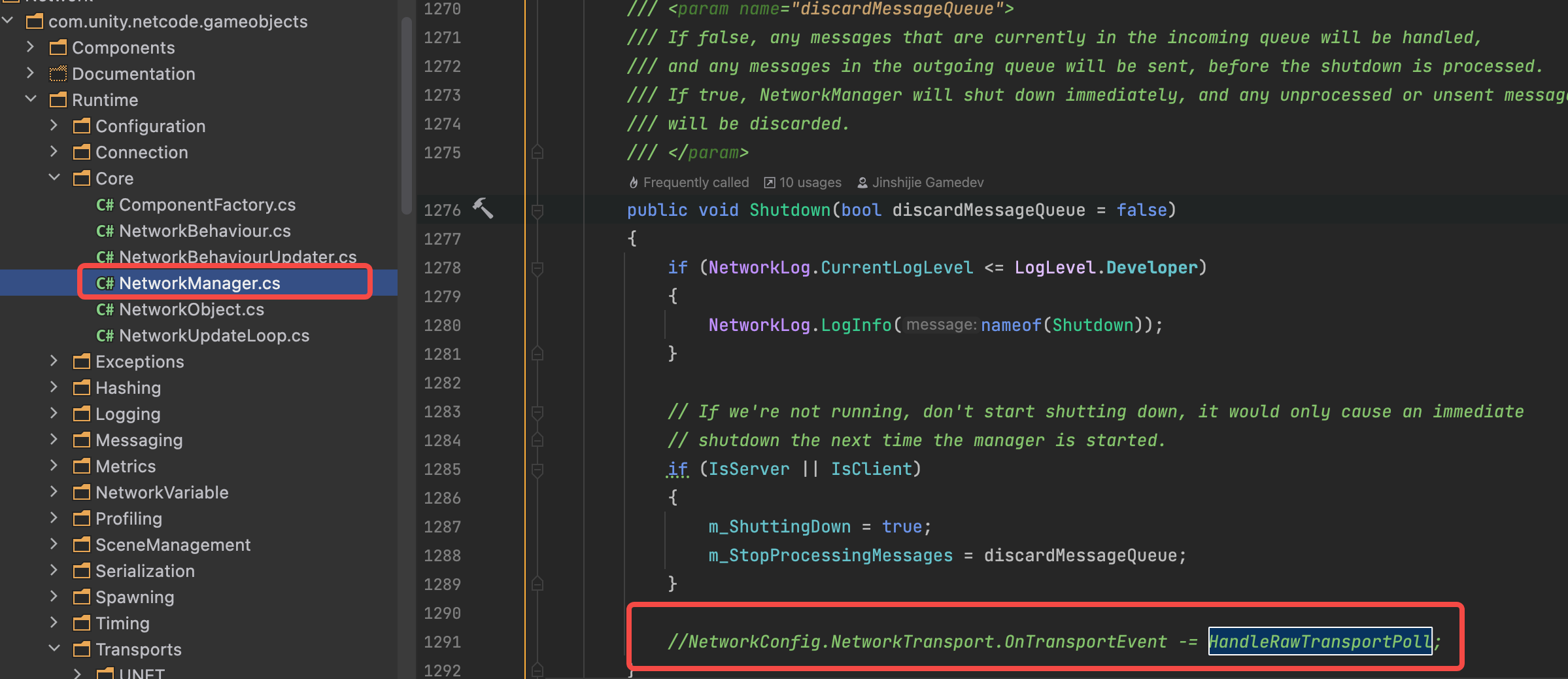This screenshot has height=679, width=1568.
Task: Click the m_ShuttingDown field on line 1287
Action: [779, 527]
